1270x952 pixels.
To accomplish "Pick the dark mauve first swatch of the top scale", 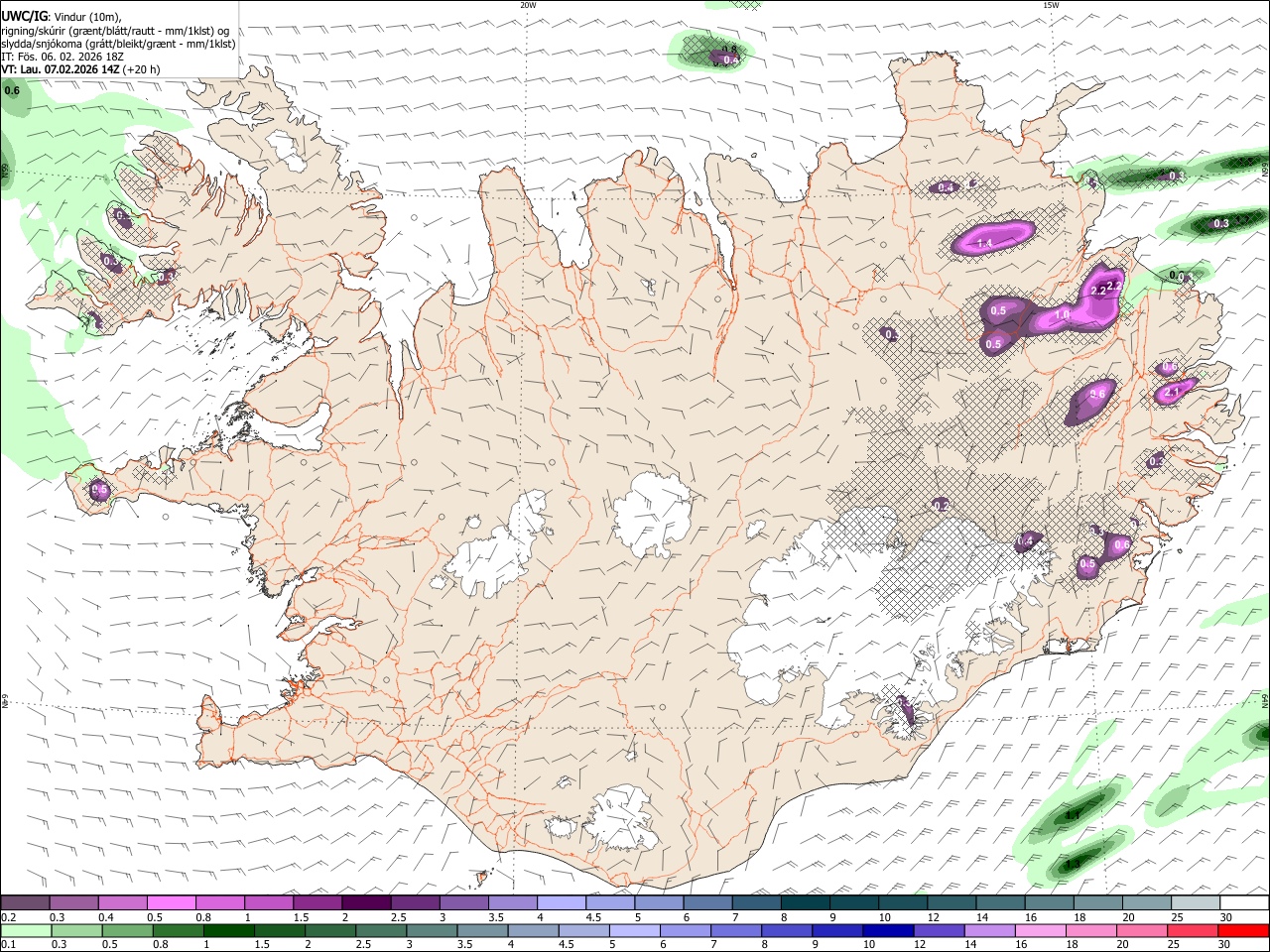I will (x=25, y=902).
